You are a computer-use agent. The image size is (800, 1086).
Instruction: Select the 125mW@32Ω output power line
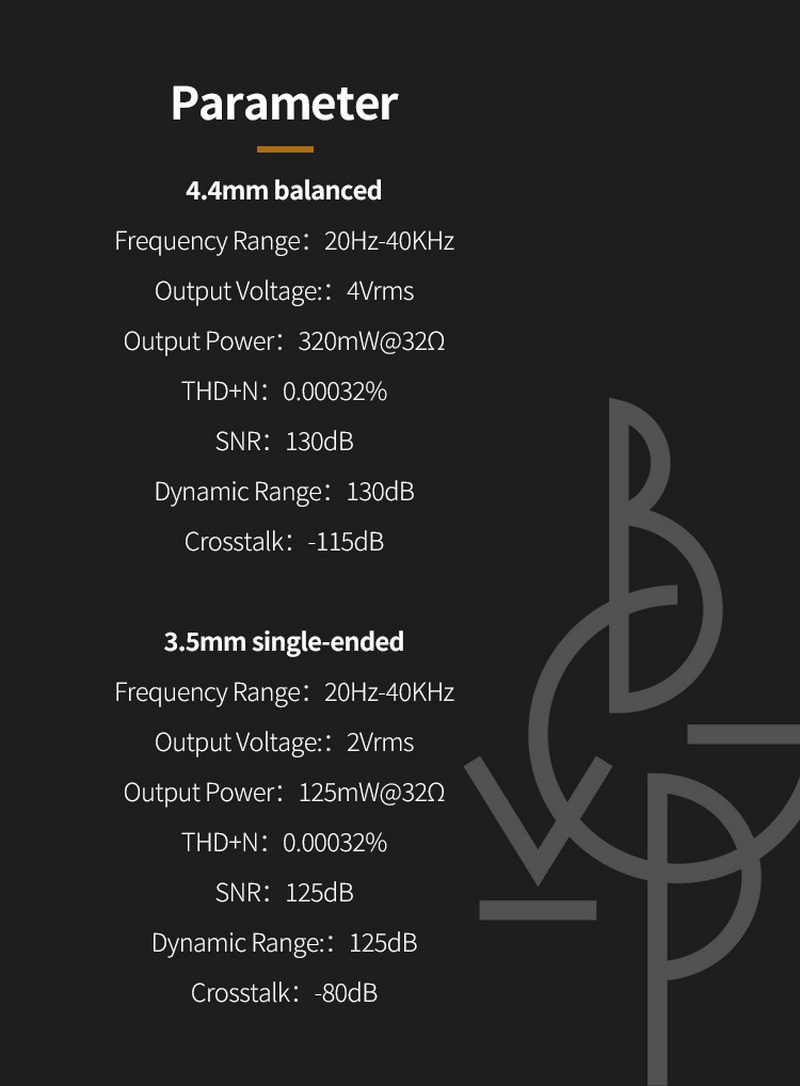point(284,792)
